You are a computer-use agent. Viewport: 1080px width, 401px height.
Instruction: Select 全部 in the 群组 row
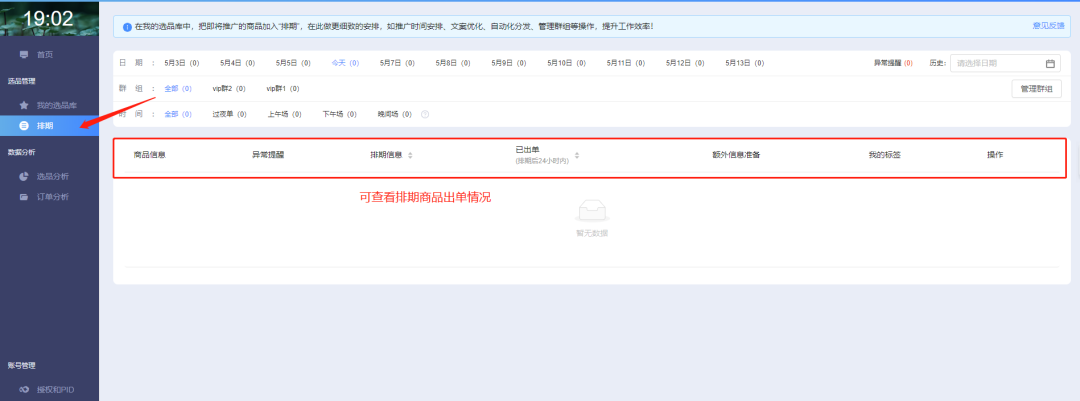point(178,88)
